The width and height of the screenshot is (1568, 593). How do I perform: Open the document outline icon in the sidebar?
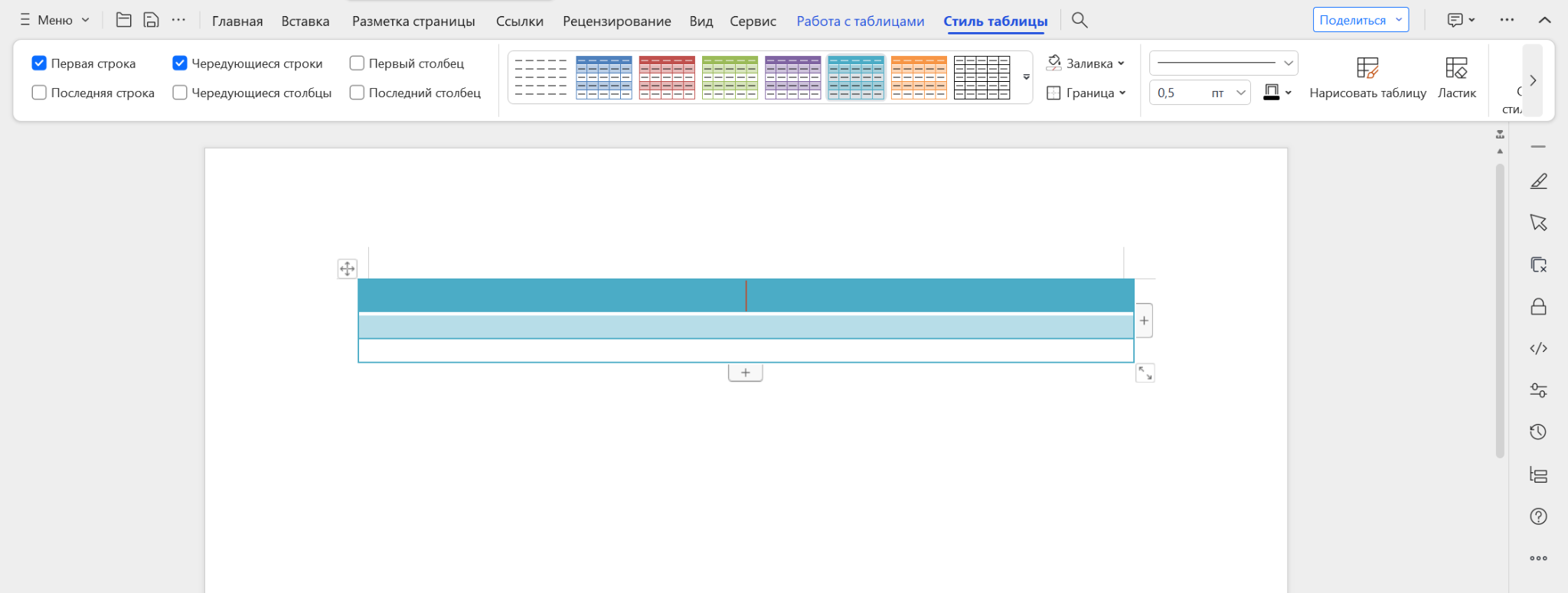click(x=1538, y=474)
